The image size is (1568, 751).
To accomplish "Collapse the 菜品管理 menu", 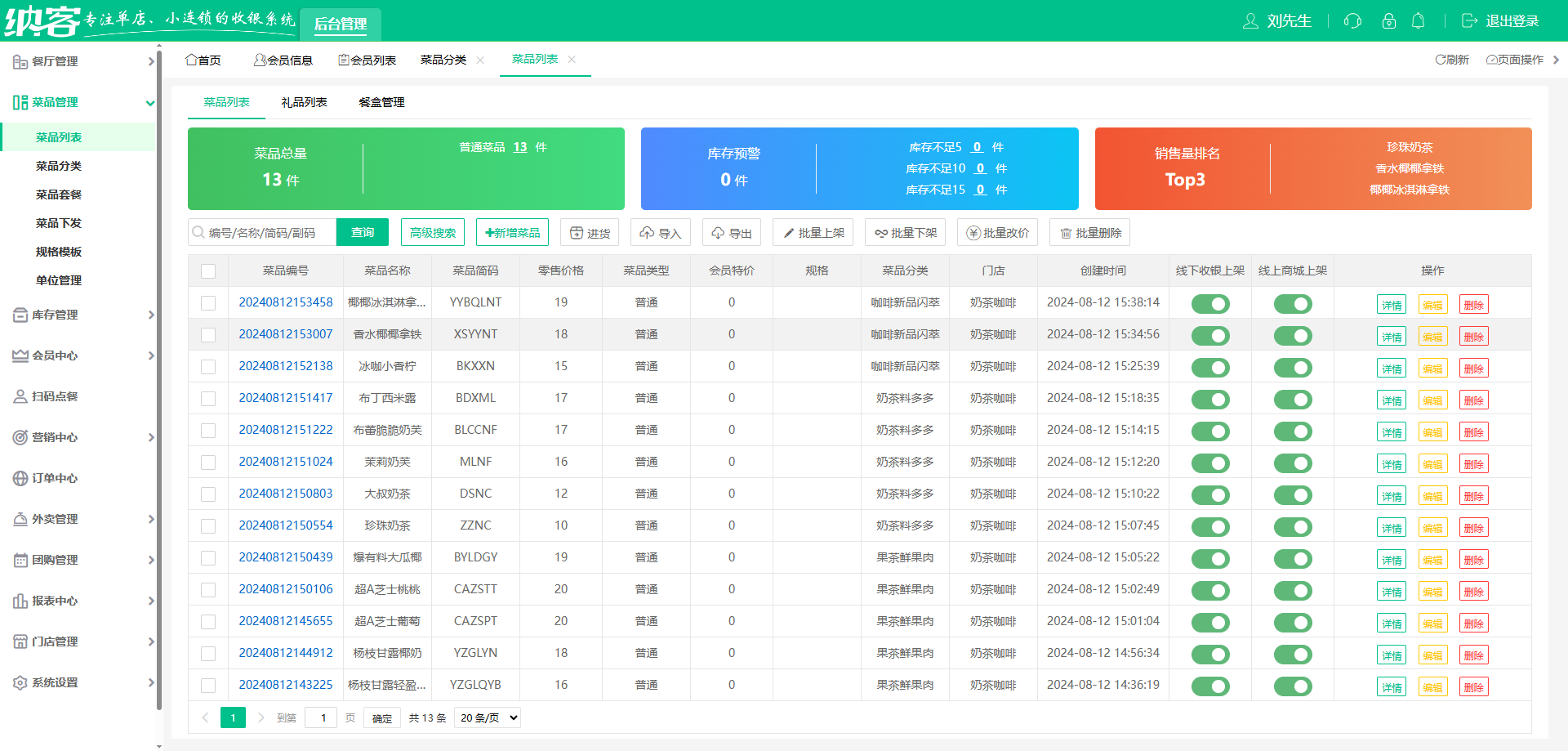I will point(56,102).
